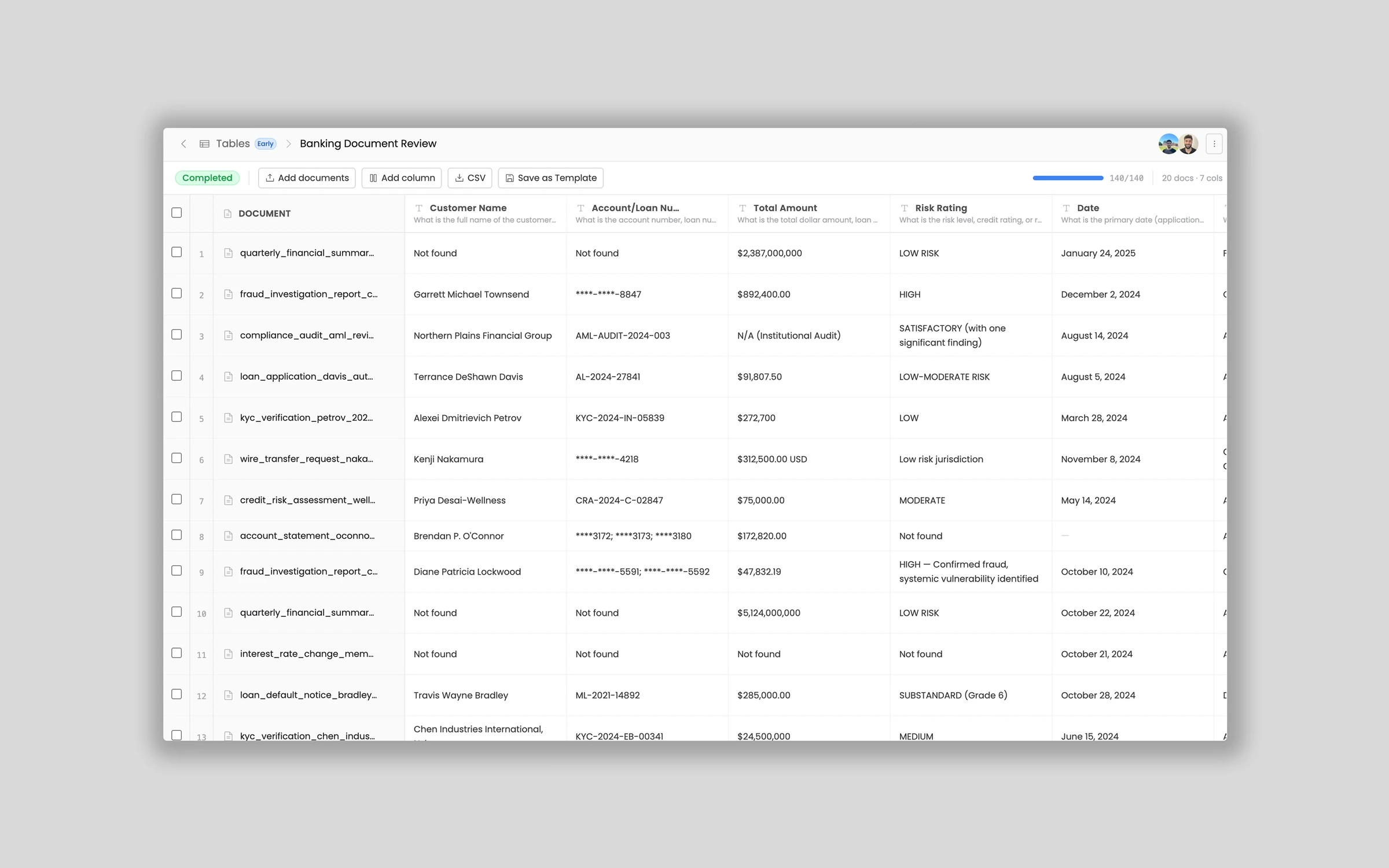Open the CSV export icon
The image size is (1389, 868).
[459, 178]
